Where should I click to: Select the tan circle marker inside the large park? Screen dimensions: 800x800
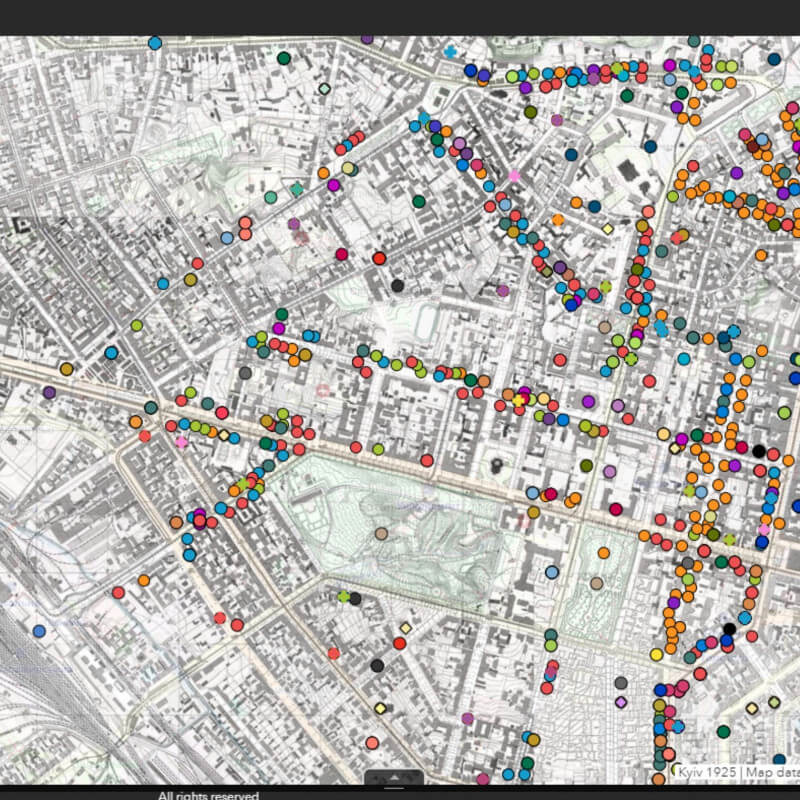(381, 533)
